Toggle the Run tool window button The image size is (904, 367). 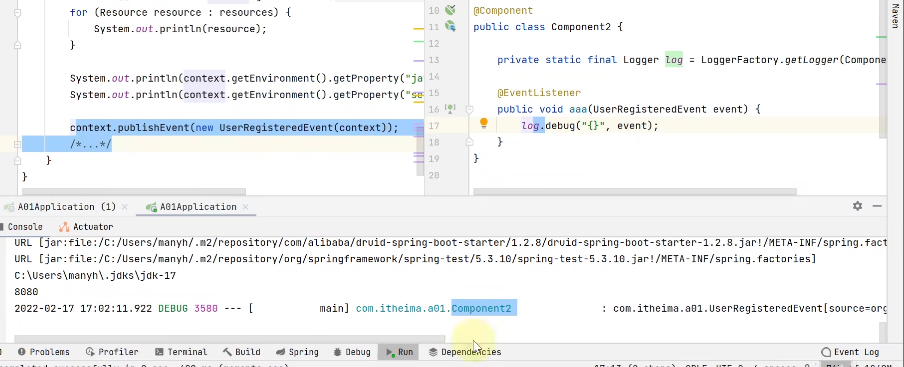click(399, 352)
